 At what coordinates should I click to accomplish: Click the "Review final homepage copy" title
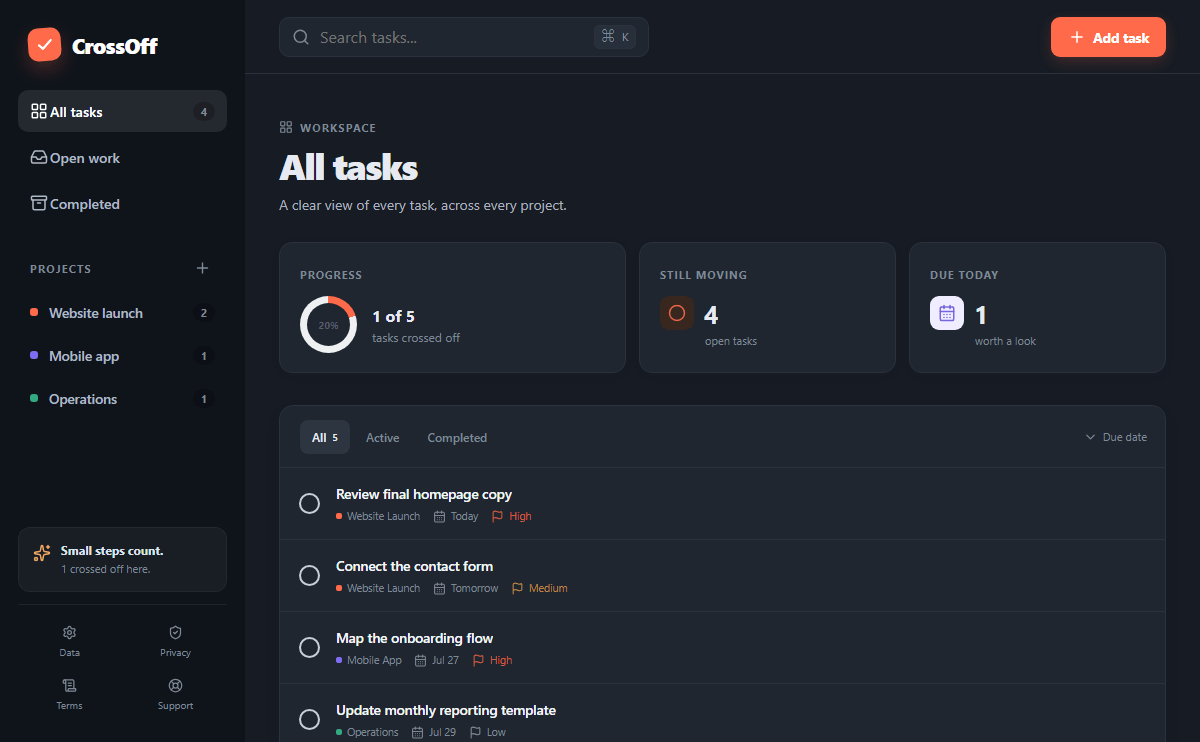coord(424,494)
